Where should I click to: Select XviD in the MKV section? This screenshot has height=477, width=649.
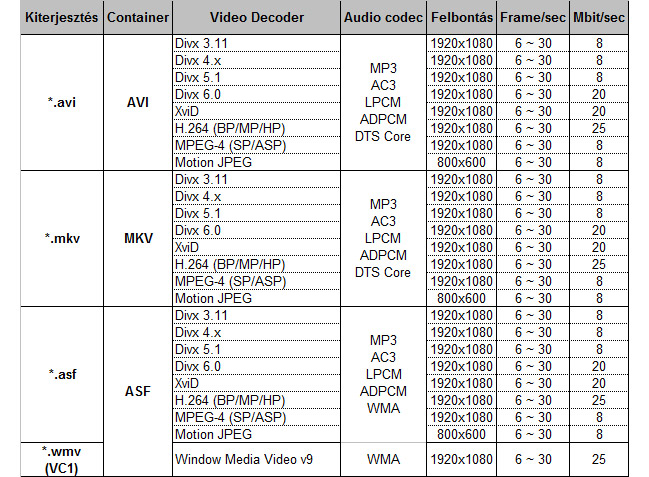tap(187, 247)
